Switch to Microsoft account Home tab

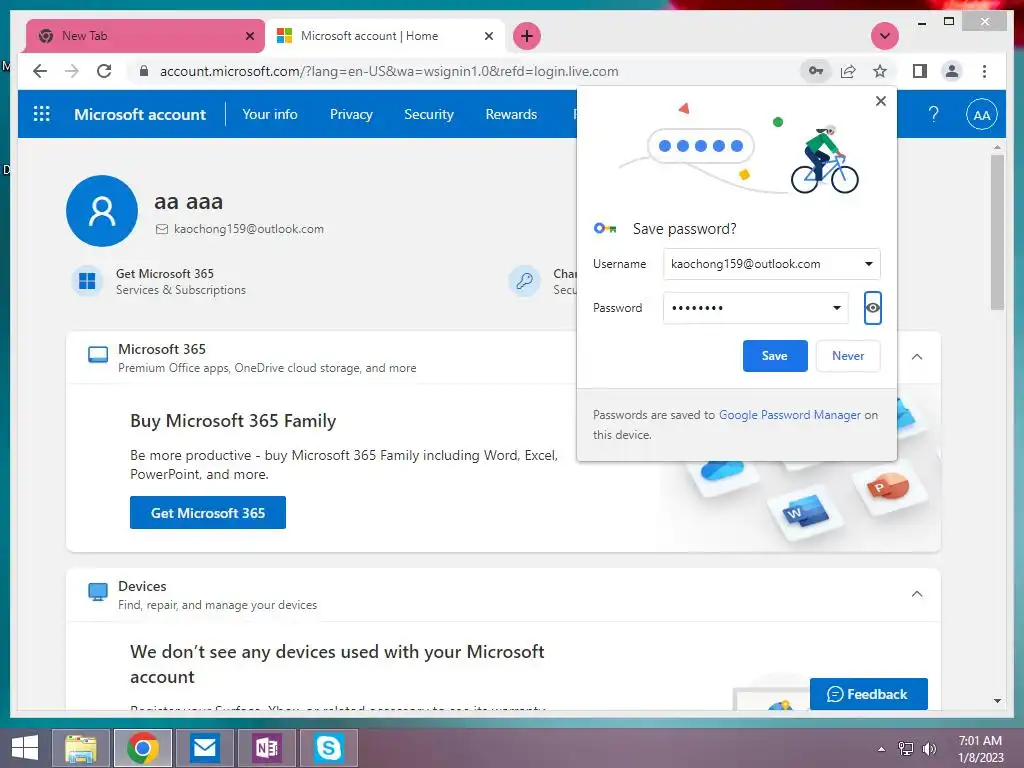(x=385, y=36)
